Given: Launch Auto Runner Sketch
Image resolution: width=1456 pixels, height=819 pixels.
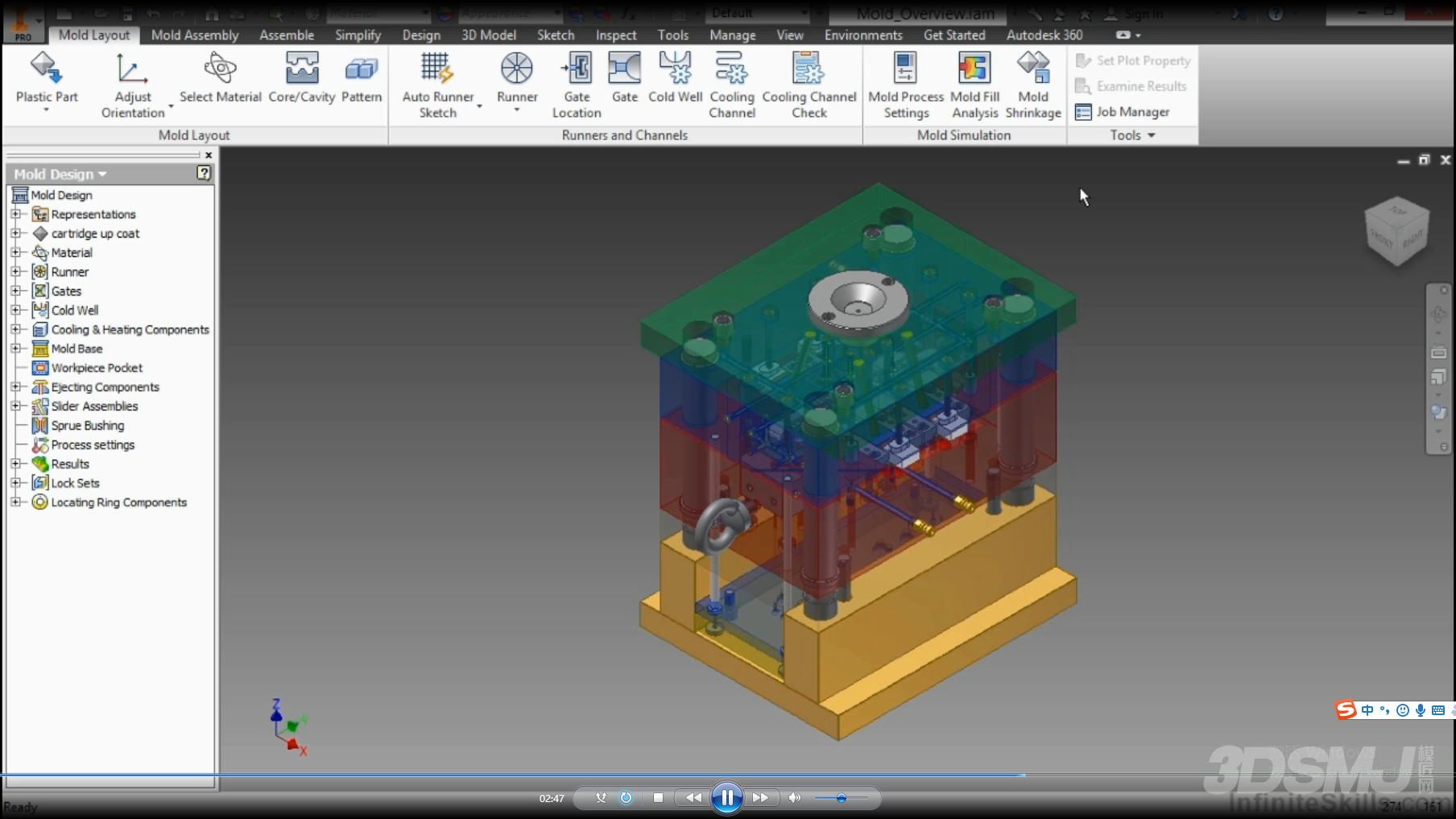Looking at the screenshot, I should (x=437, y=85).
